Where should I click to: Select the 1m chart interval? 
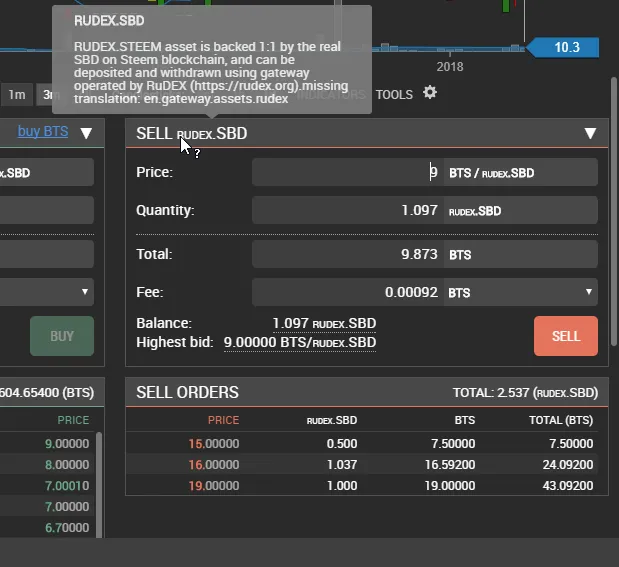click(17, 95)
